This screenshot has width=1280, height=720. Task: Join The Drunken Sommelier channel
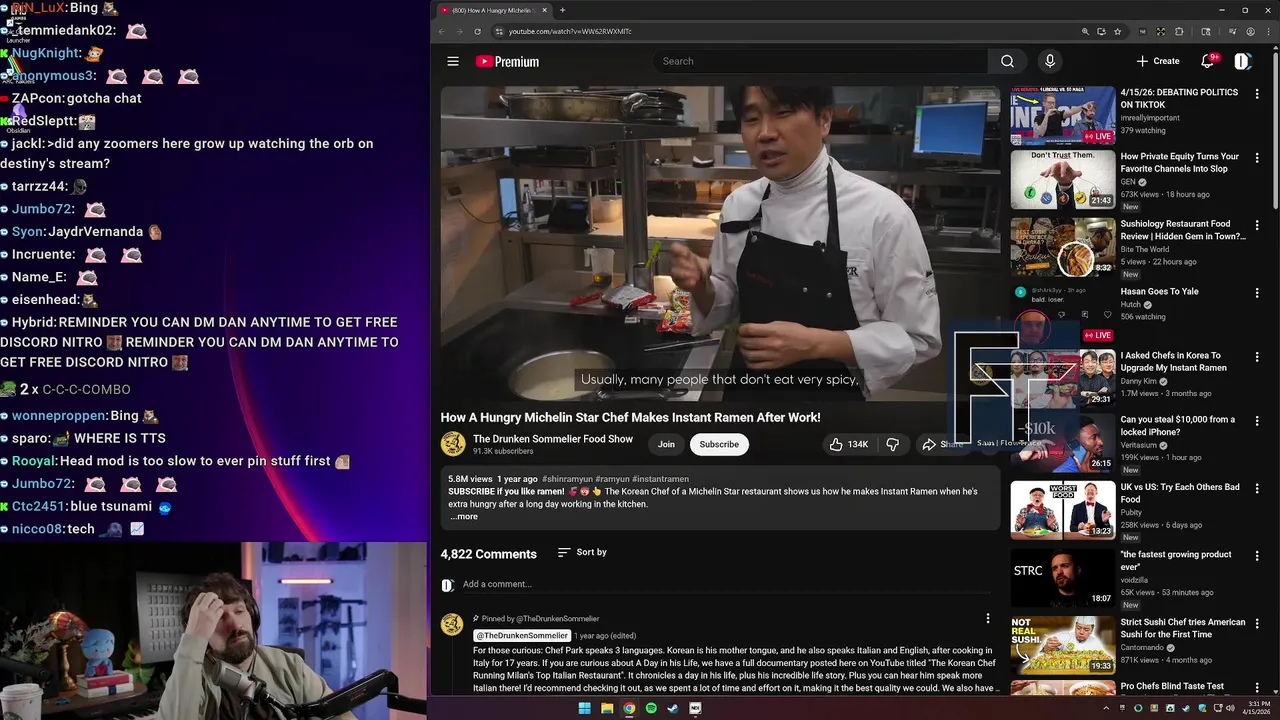pyautogui.click(x=666, y=444)
